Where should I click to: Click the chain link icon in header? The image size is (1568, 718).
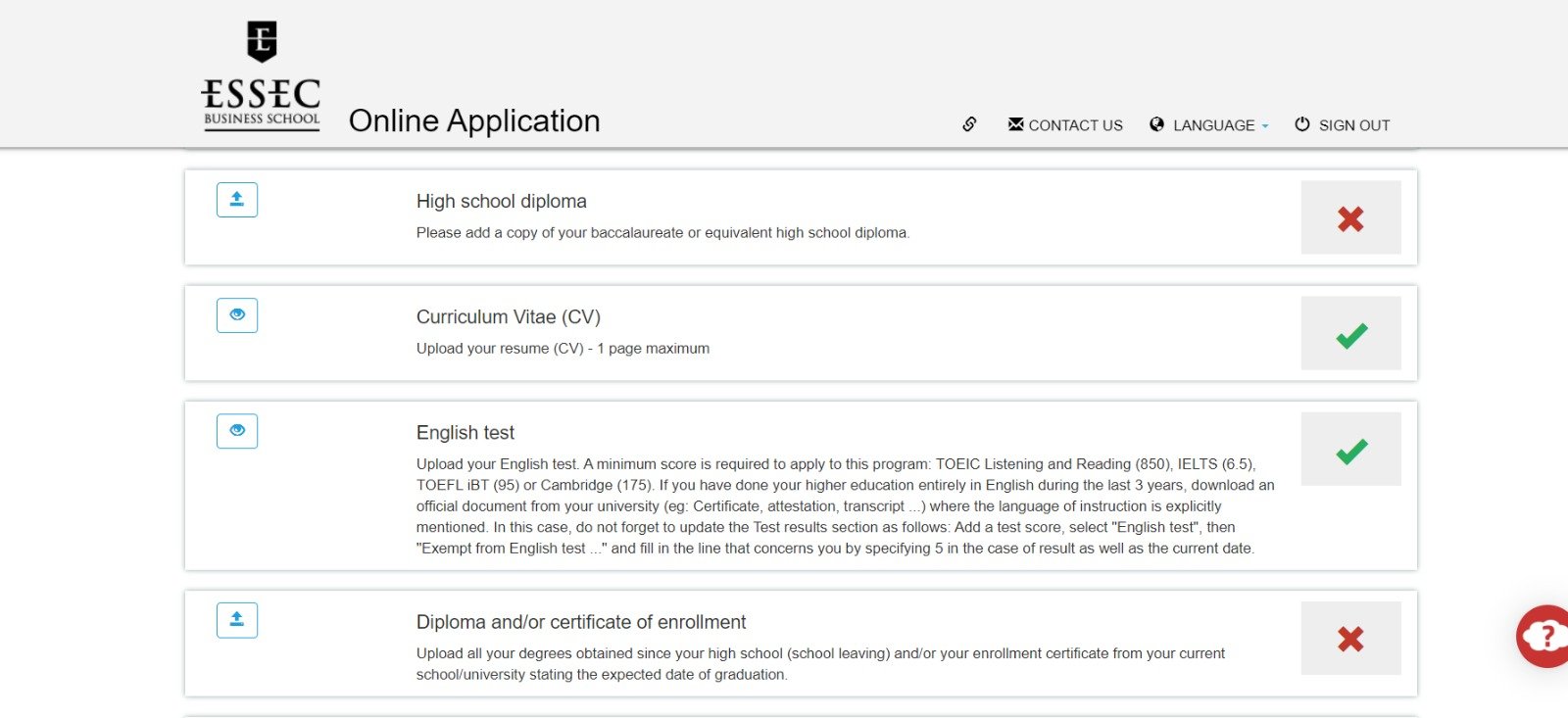969,124
